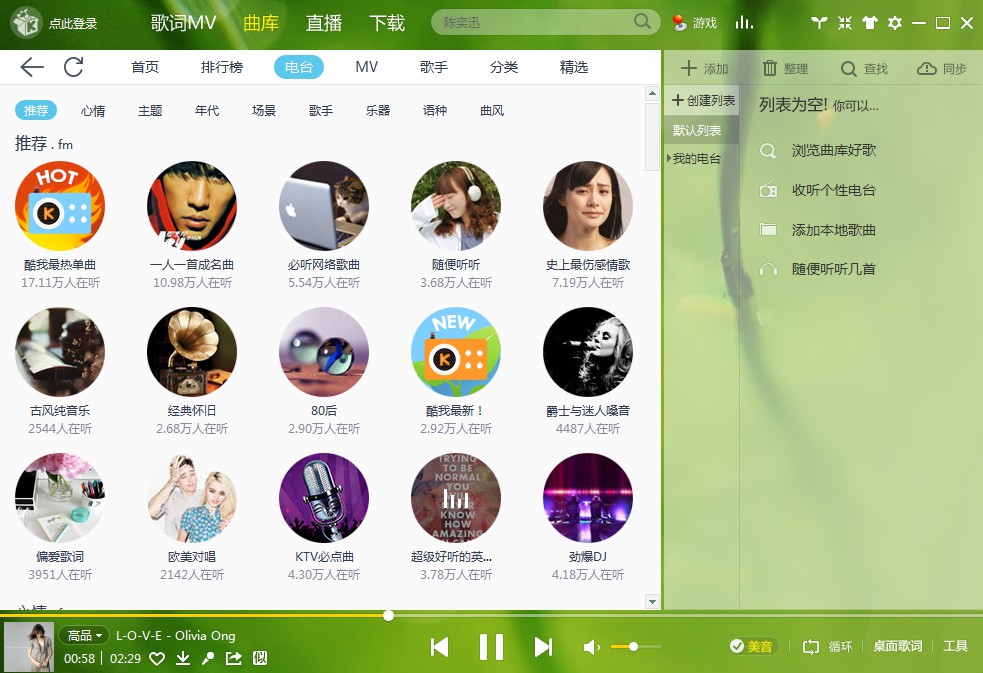983x673 pixels.
Task: Refresh the music library page
Action: (x=73, y=67)
